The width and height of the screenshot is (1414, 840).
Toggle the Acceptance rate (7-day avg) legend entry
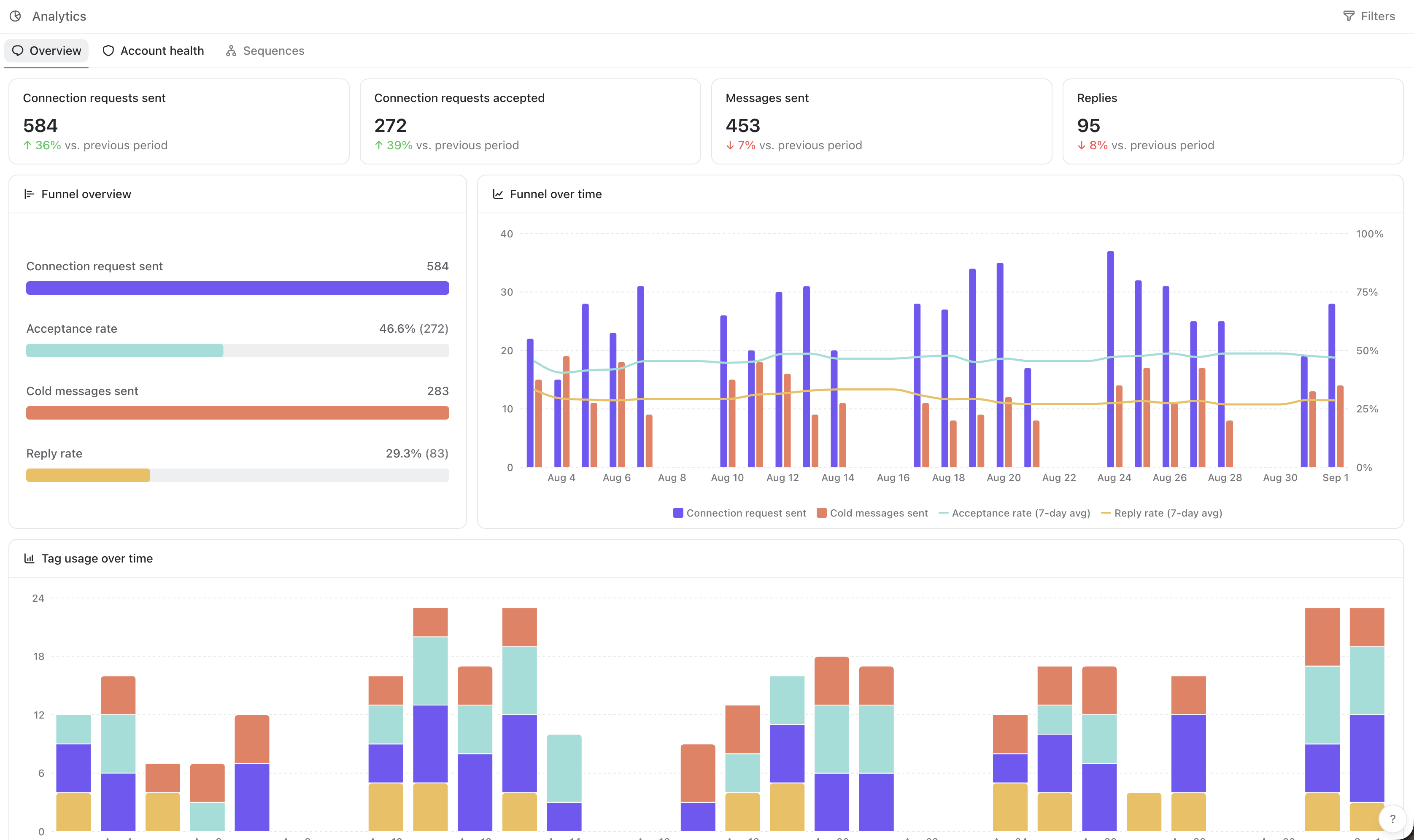1015,513
